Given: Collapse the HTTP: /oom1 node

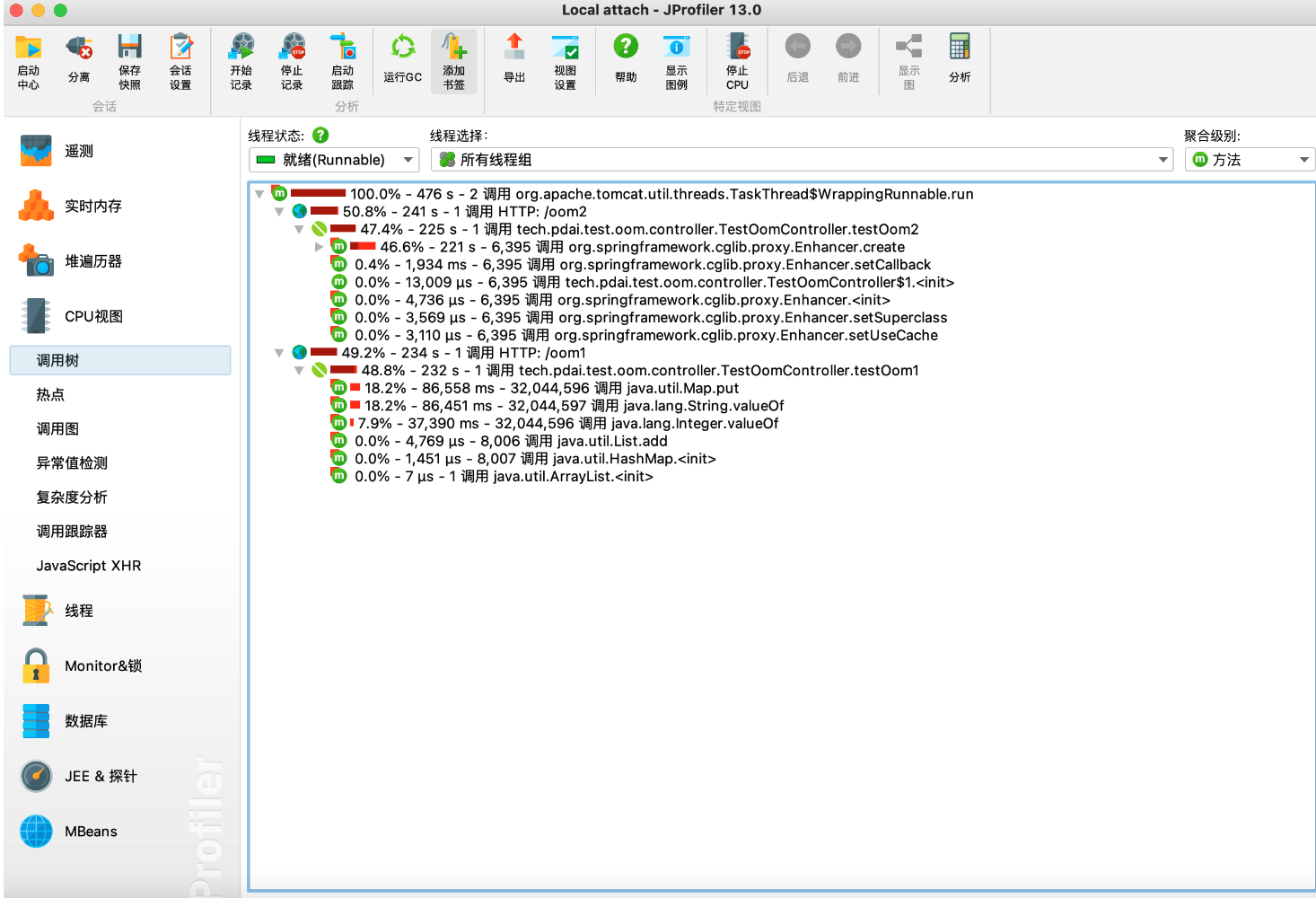Looking at the screenshot, I should click(279, 353).
